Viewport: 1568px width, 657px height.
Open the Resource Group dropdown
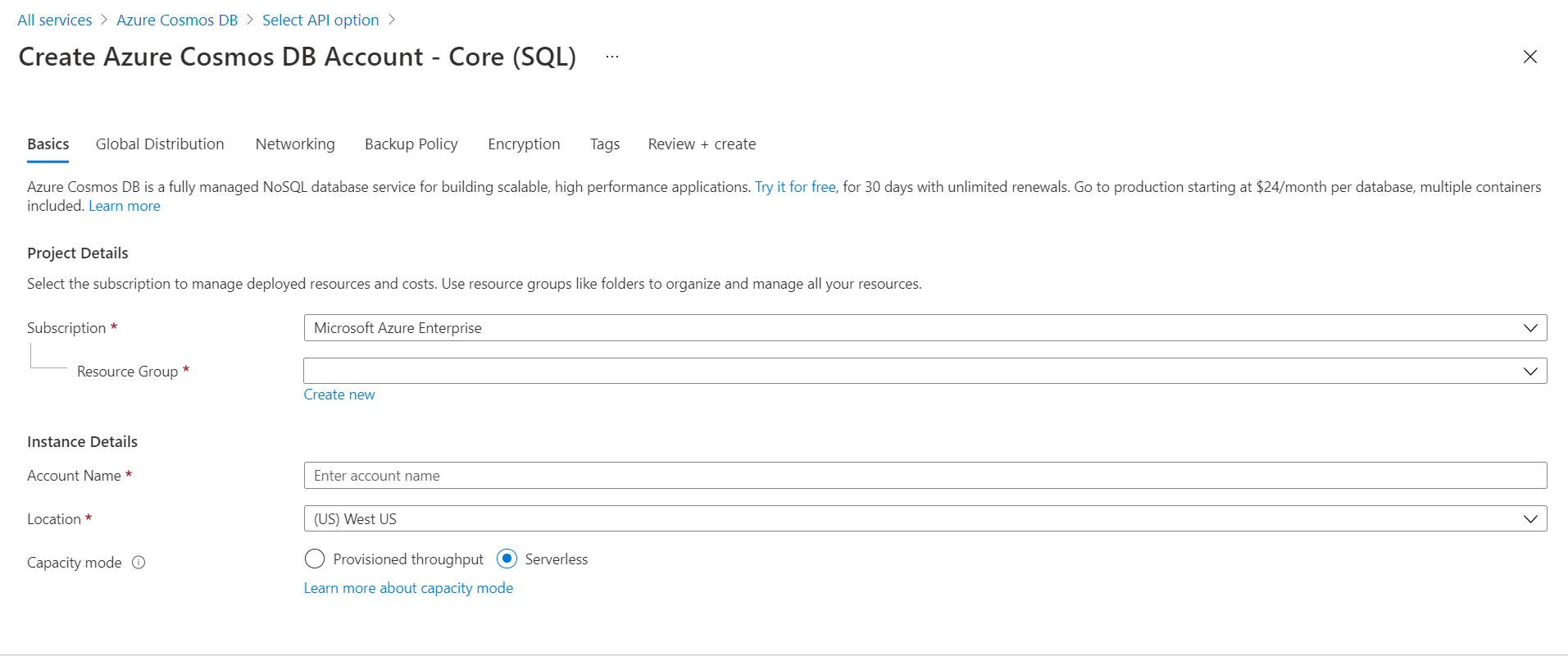pos(925,372)
